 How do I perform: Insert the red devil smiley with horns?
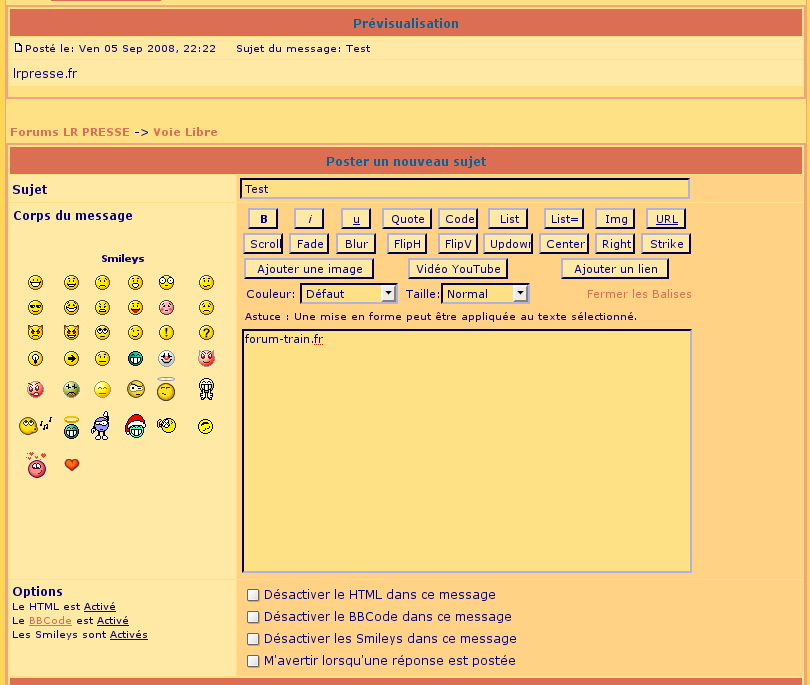206,358
